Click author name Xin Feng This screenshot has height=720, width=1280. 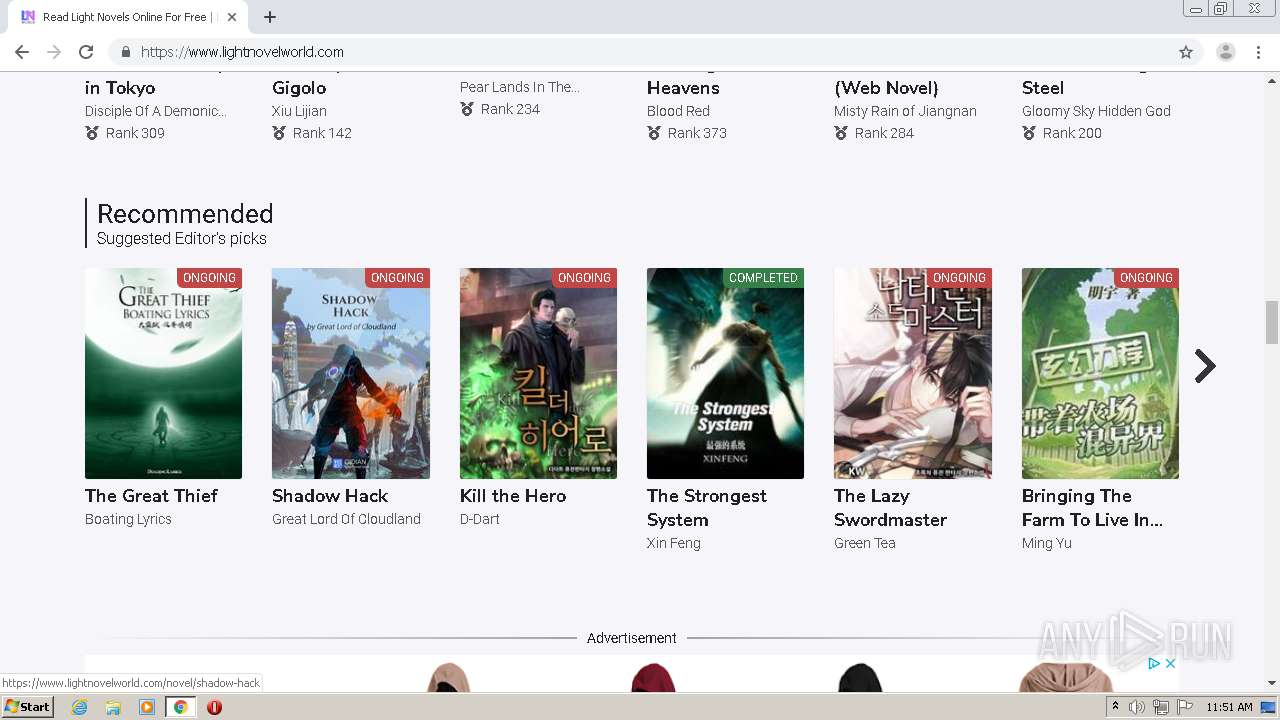point(674,543)
